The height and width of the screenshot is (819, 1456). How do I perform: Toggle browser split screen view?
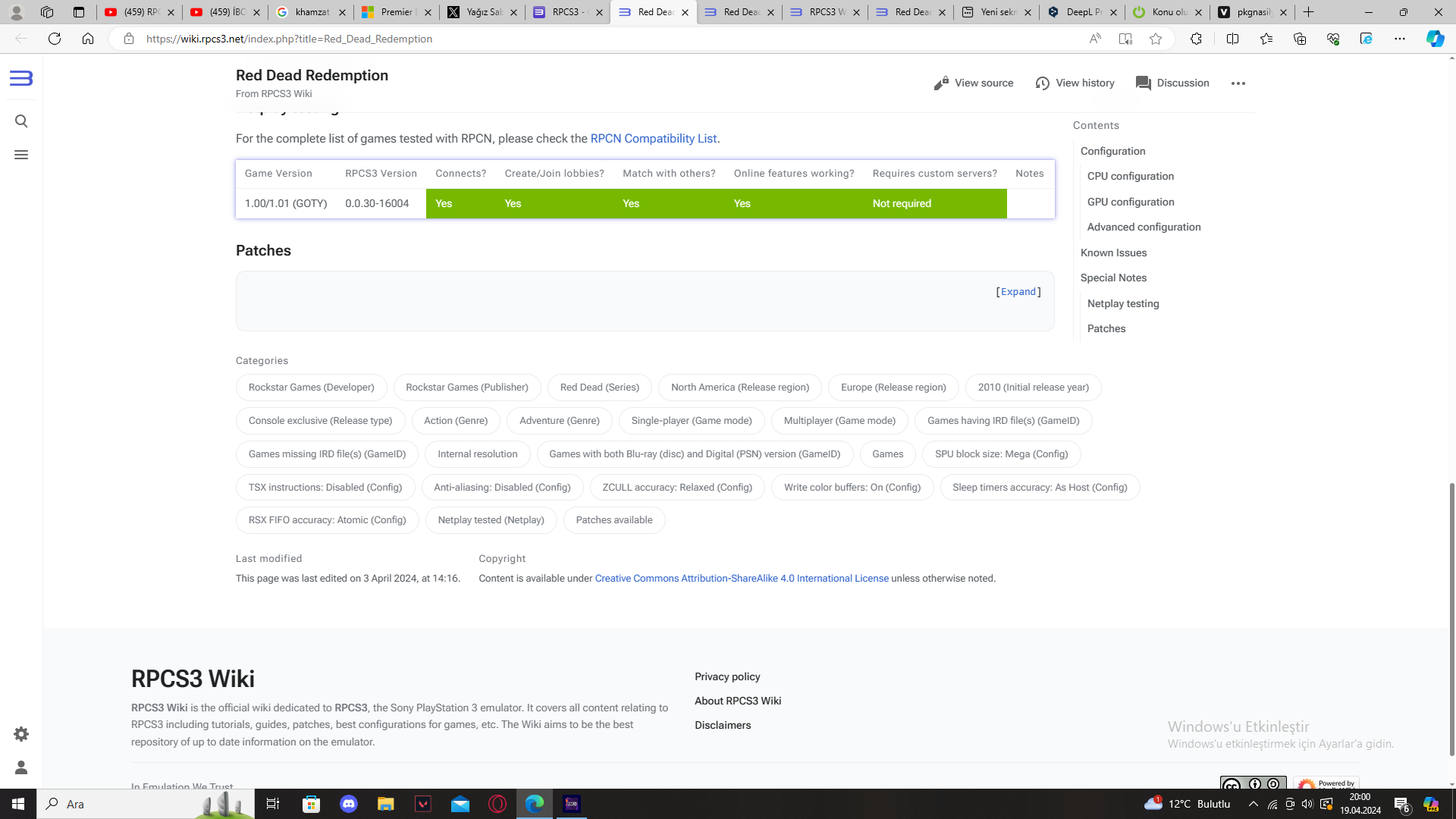[x=1232, y=39]
